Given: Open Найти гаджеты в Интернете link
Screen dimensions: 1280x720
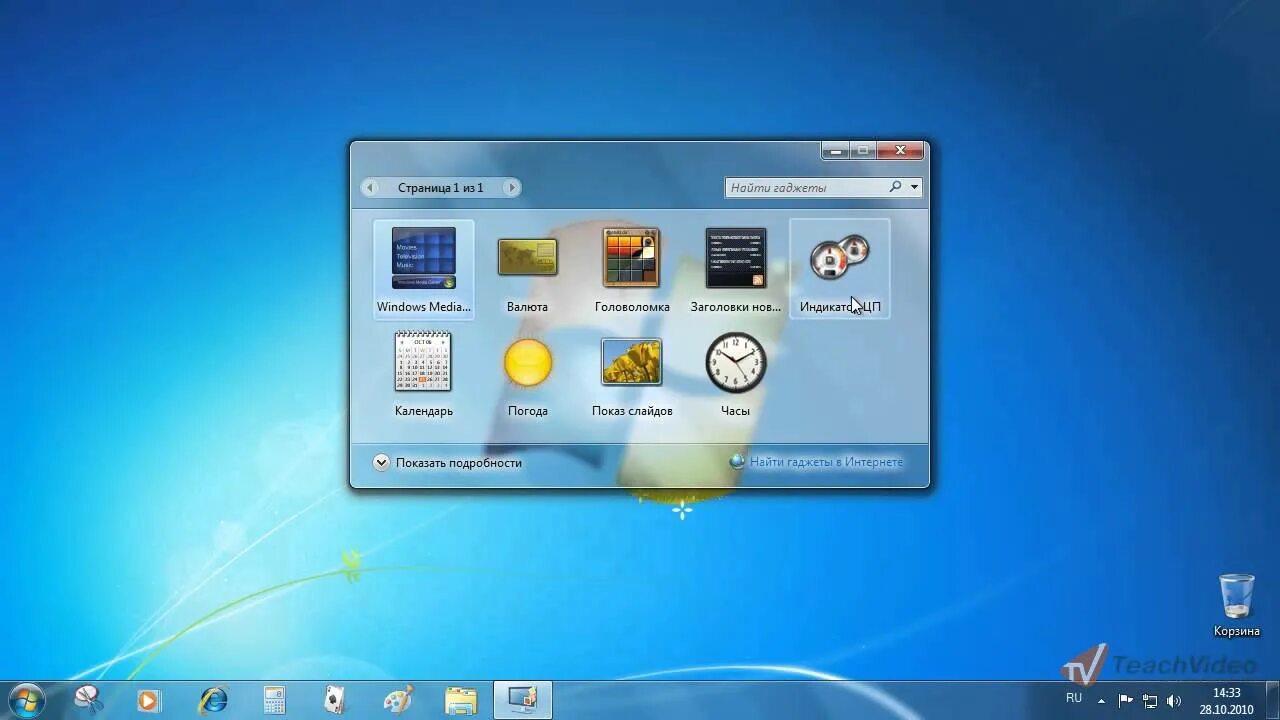Looking at the screenshot, I should click(826, 462).
